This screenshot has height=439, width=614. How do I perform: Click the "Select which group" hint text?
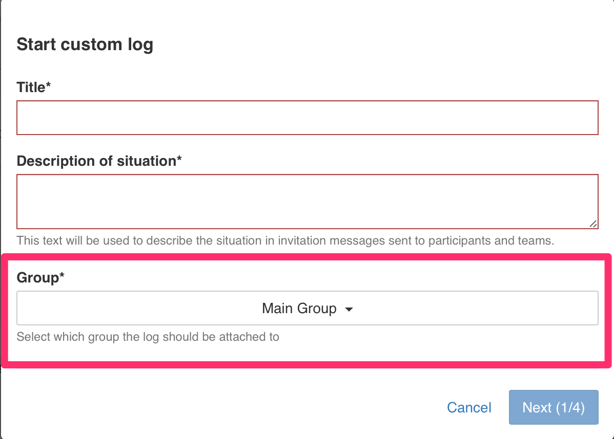point(148,337)
